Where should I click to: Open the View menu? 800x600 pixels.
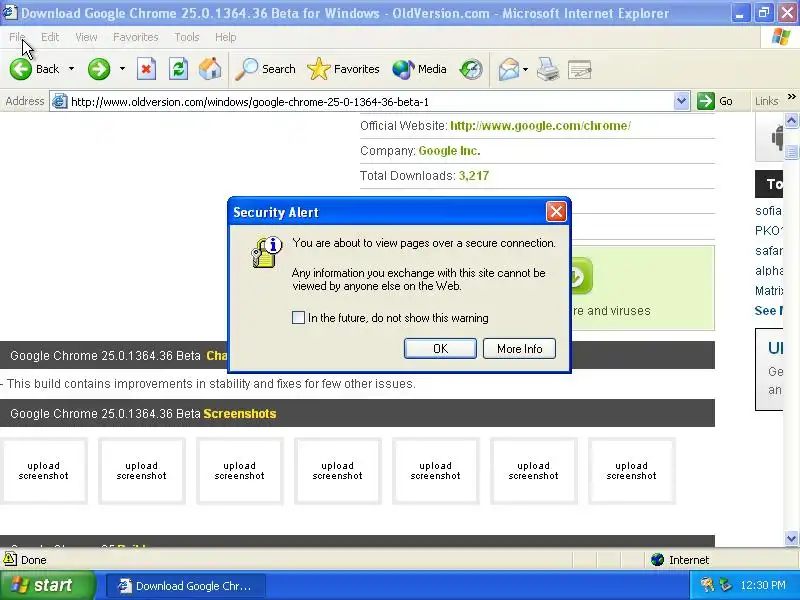pos(86,37)
